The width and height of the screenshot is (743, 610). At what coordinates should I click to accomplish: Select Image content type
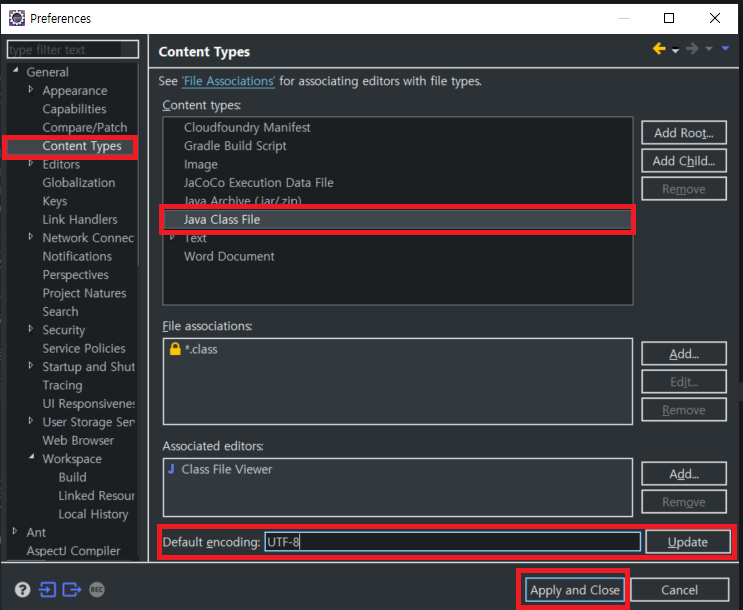[201, 164]
